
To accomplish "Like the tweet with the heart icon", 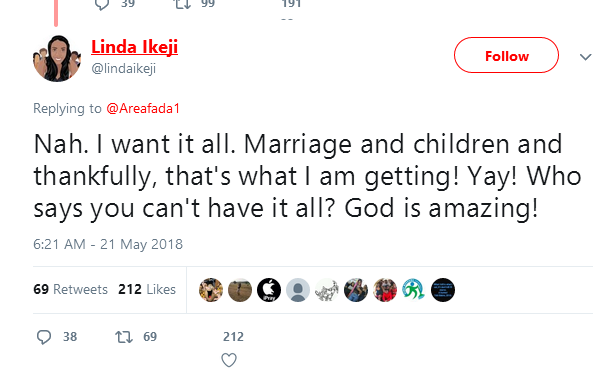I will point(229,360).
